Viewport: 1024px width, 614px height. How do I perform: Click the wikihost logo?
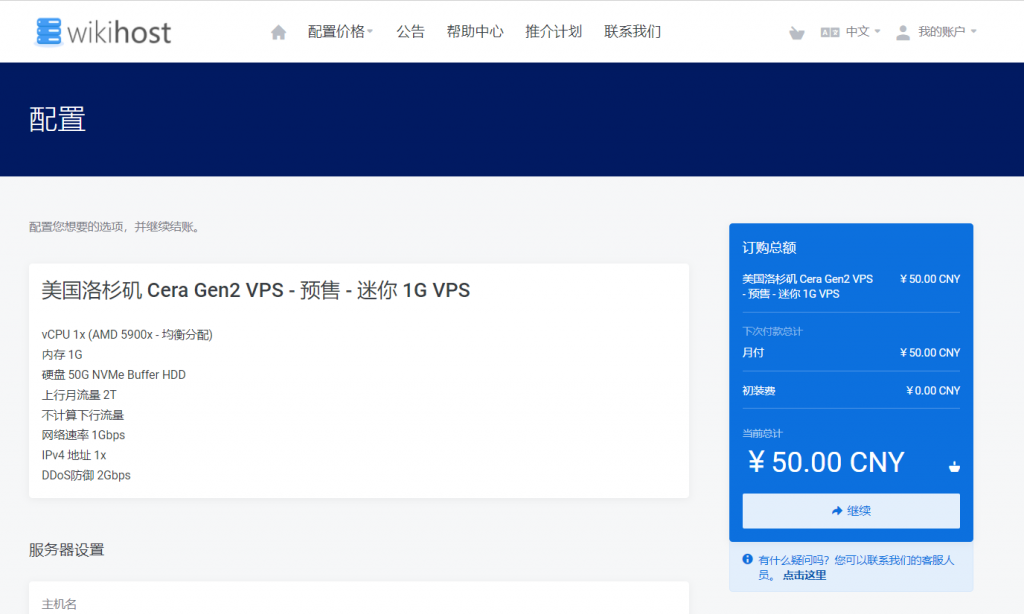(x=103, y=31)
